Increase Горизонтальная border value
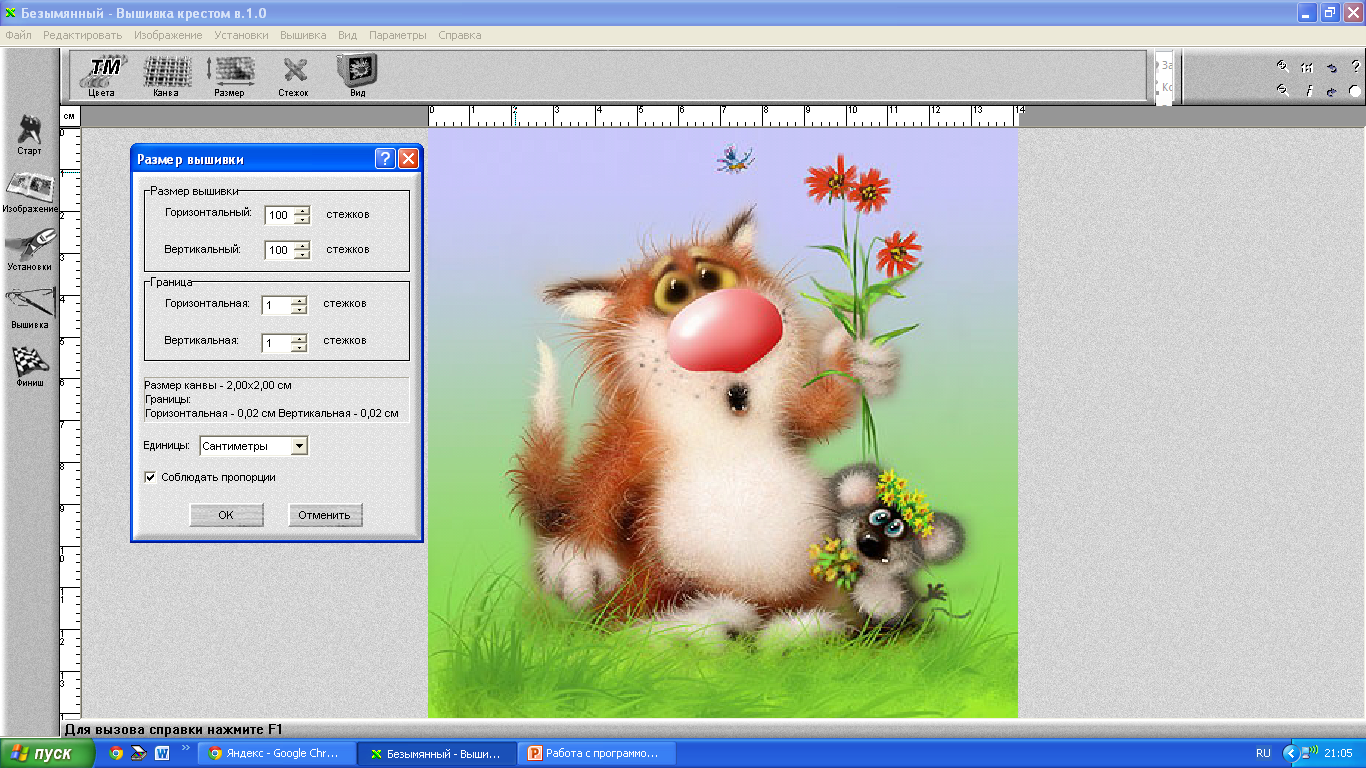Image resolution: width=1366 pixels, height=768 pixels. click(298, 300)
